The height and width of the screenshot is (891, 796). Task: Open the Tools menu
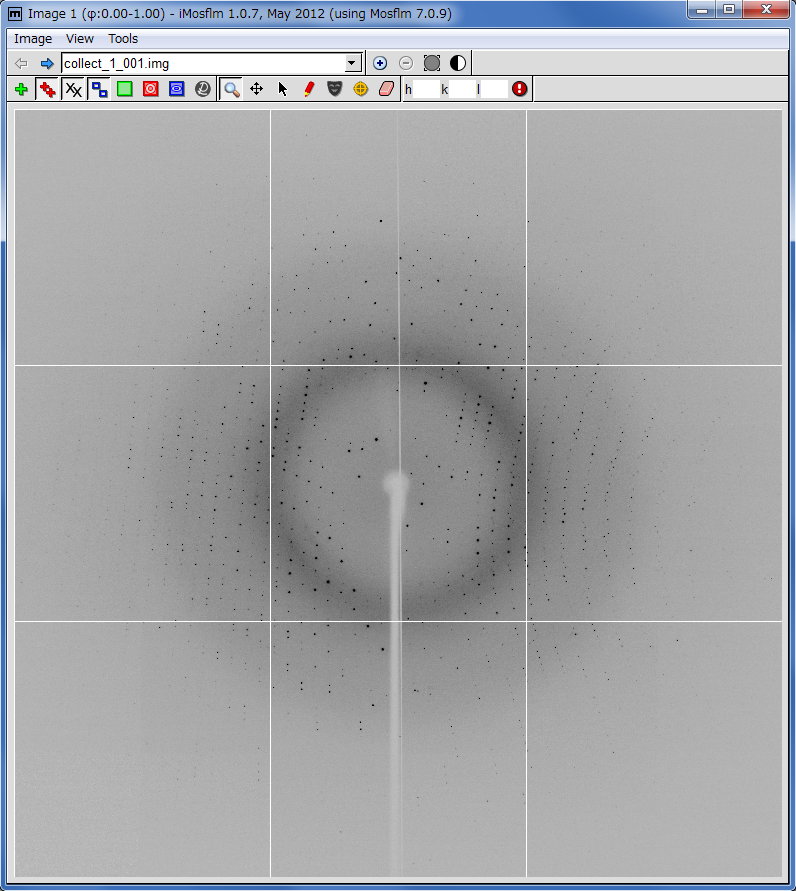click(123, 39)
